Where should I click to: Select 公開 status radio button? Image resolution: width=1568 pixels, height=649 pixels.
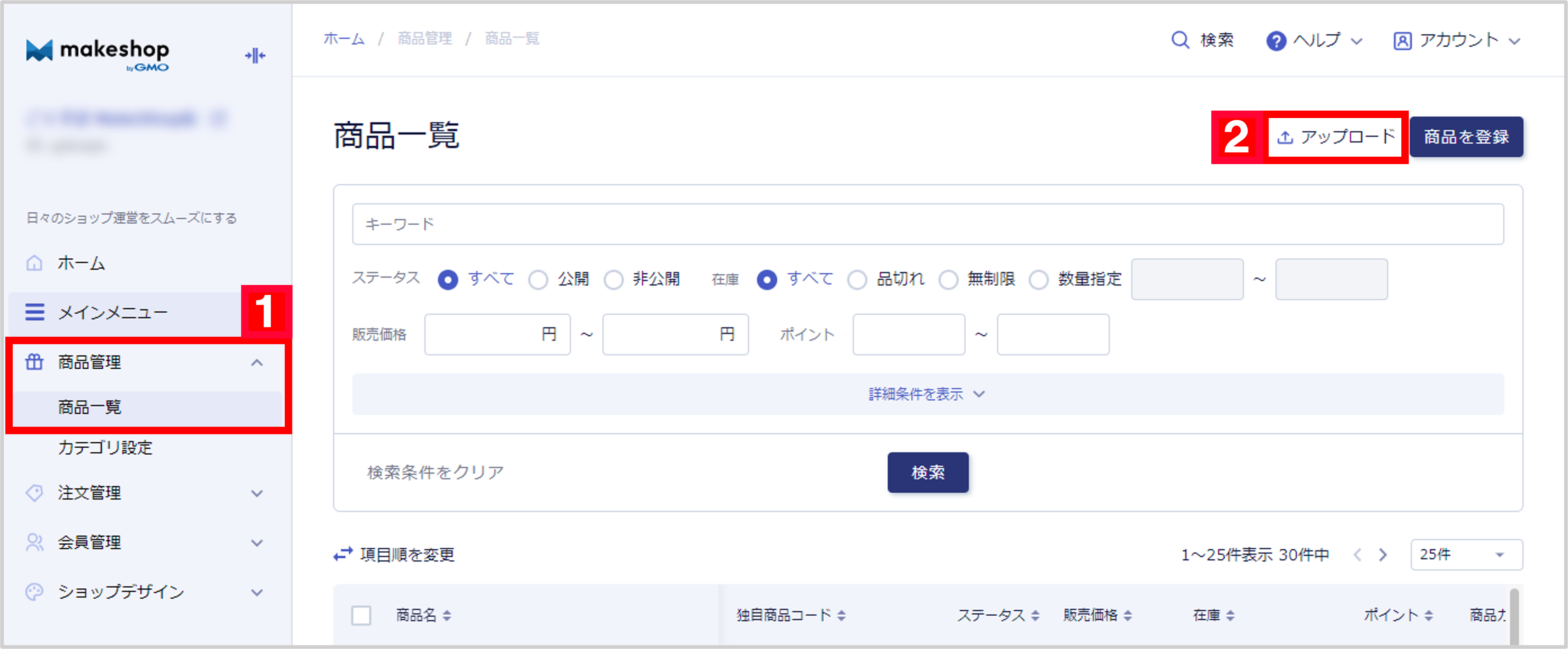(x=538, y=280)
